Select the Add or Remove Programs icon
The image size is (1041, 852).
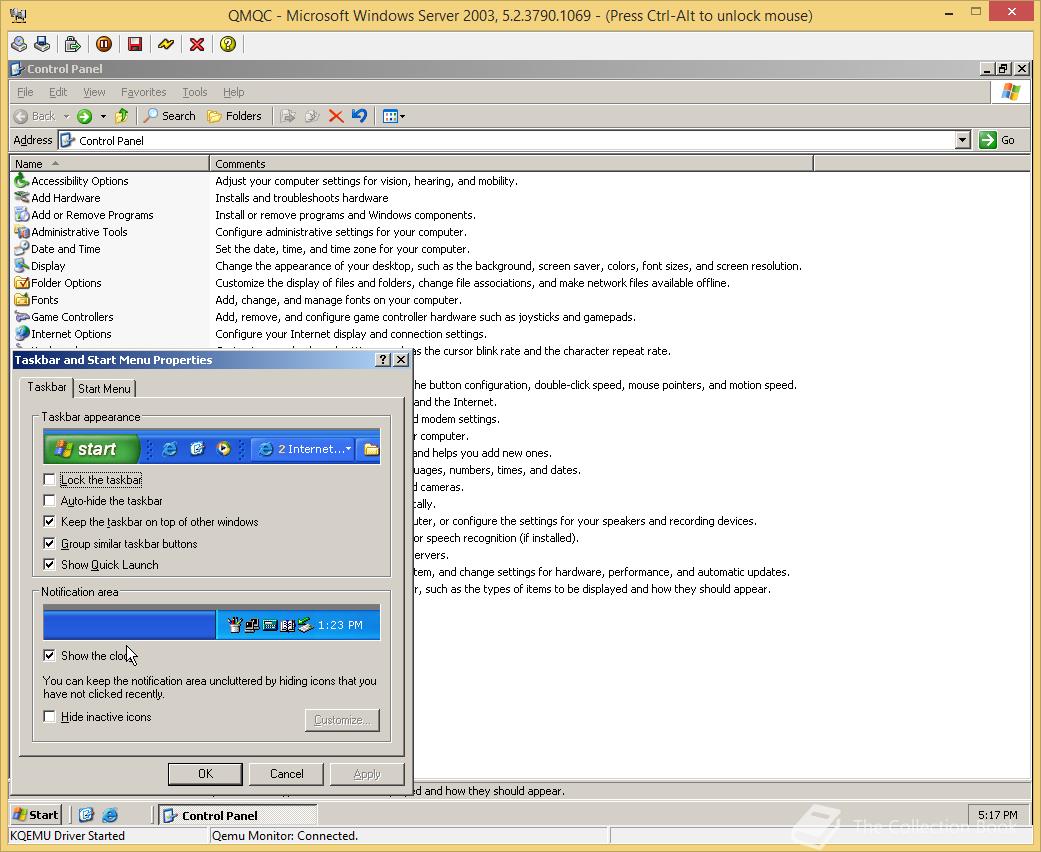tap(22, 214)
